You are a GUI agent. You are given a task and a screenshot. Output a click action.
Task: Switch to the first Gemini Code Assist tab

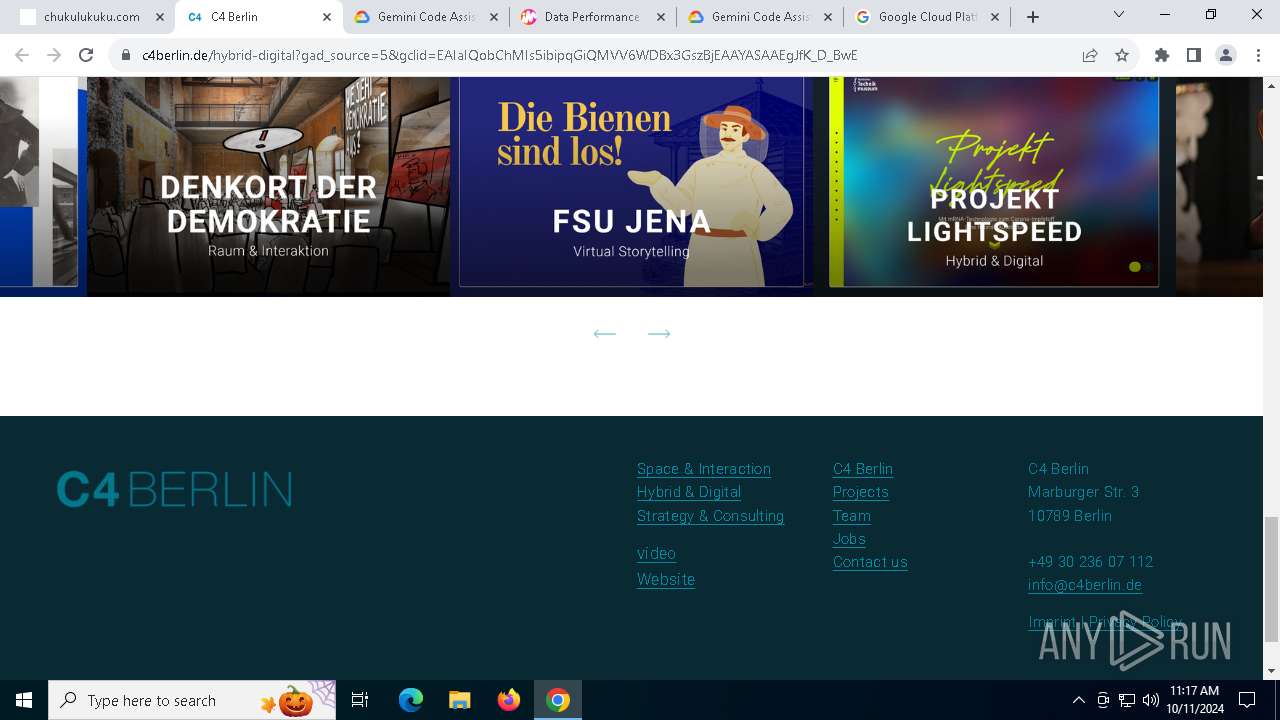tap(425, 17)
